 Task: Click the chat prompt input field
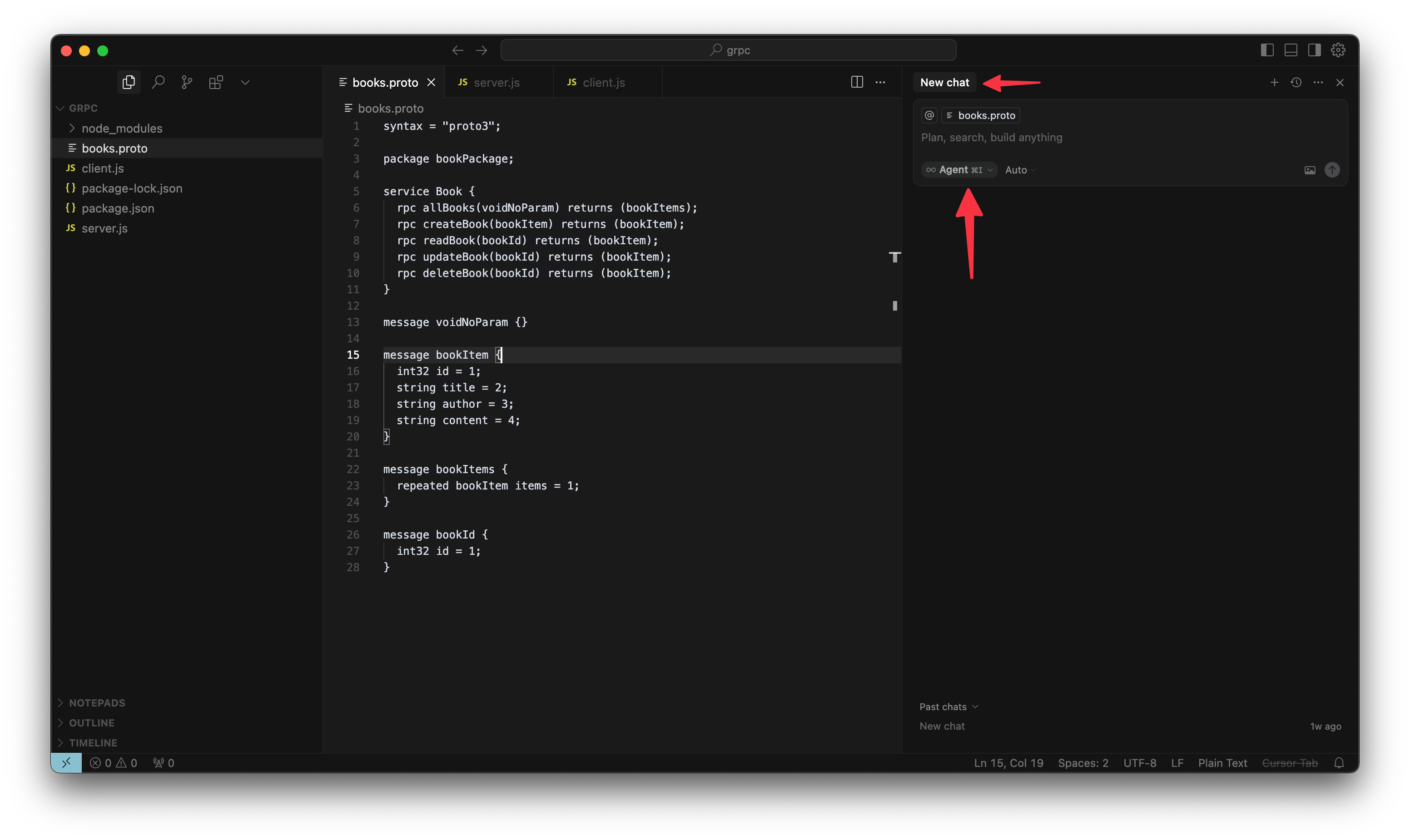1076,138
